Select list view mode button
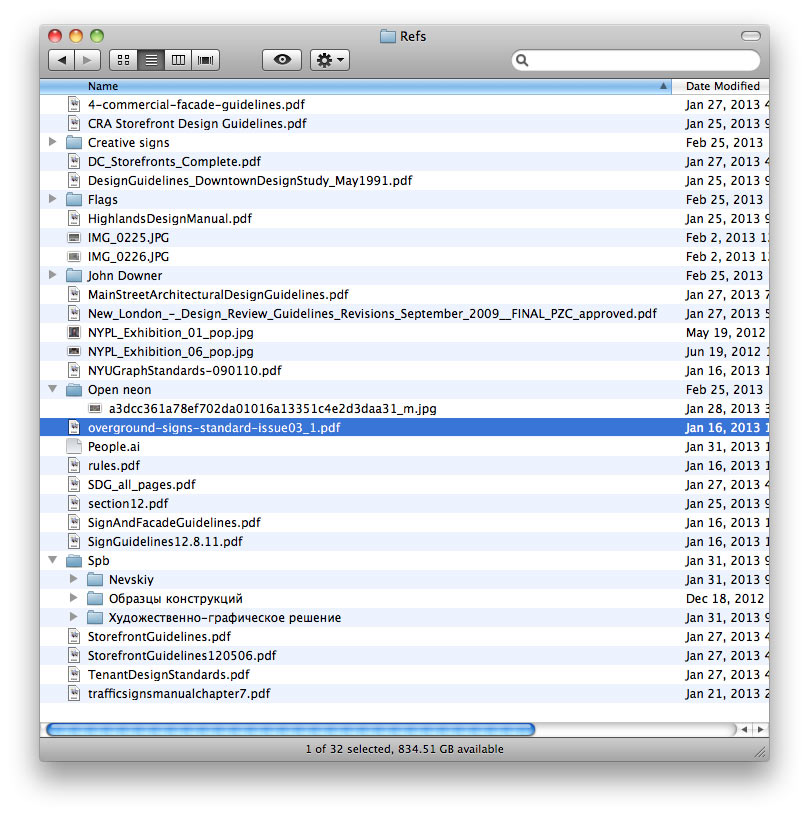 tap(151, 61)
